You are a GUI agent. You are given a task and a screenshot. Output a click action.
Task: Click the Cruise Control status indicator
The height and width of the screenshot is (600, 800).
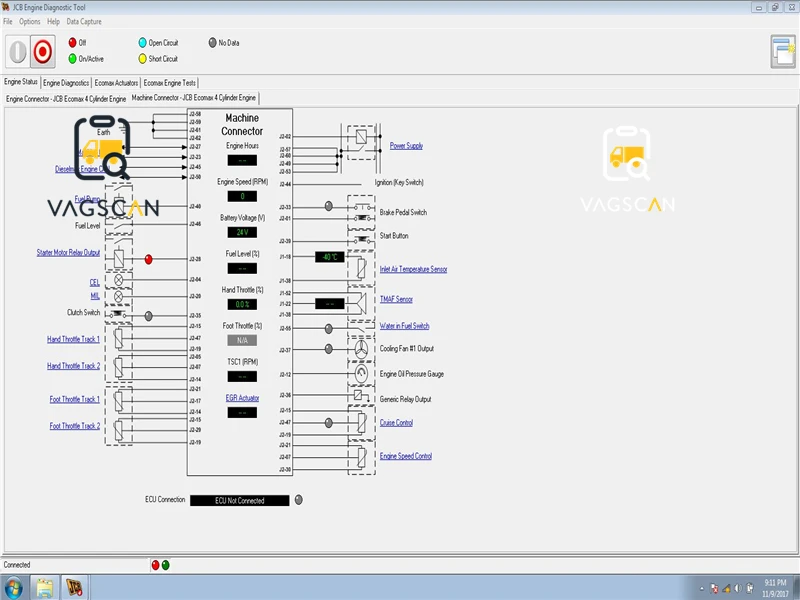tap(329, 423)
